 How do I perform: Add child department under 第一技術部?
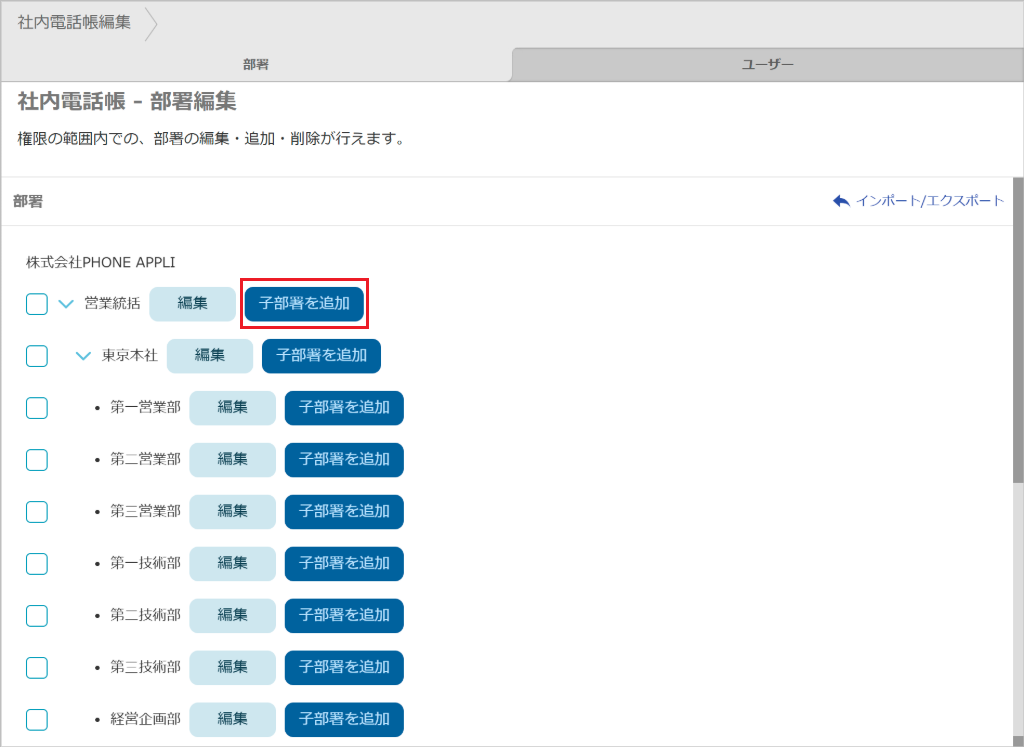(x=344, y=564)
